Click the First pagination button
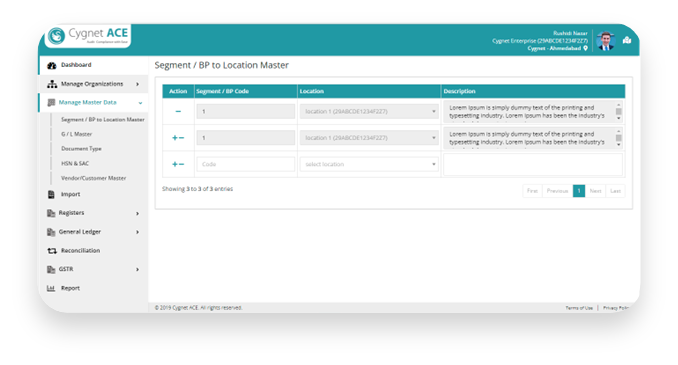This screenshot has width=678, height=365. [x=532, y=191]
